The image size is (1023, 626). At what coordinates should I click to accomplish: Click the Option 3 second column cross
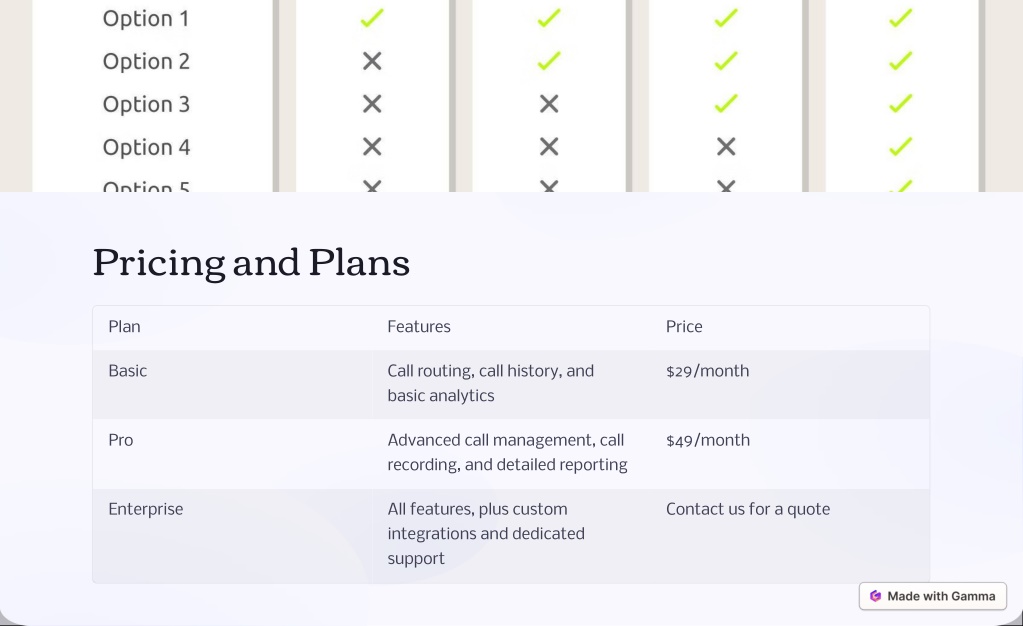549,104
